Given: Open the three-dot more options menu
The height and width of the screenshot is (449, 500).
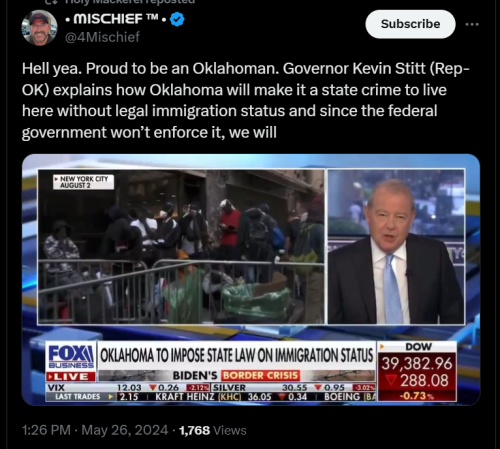Looking at the screenshot, I should (x=472, y=24).
